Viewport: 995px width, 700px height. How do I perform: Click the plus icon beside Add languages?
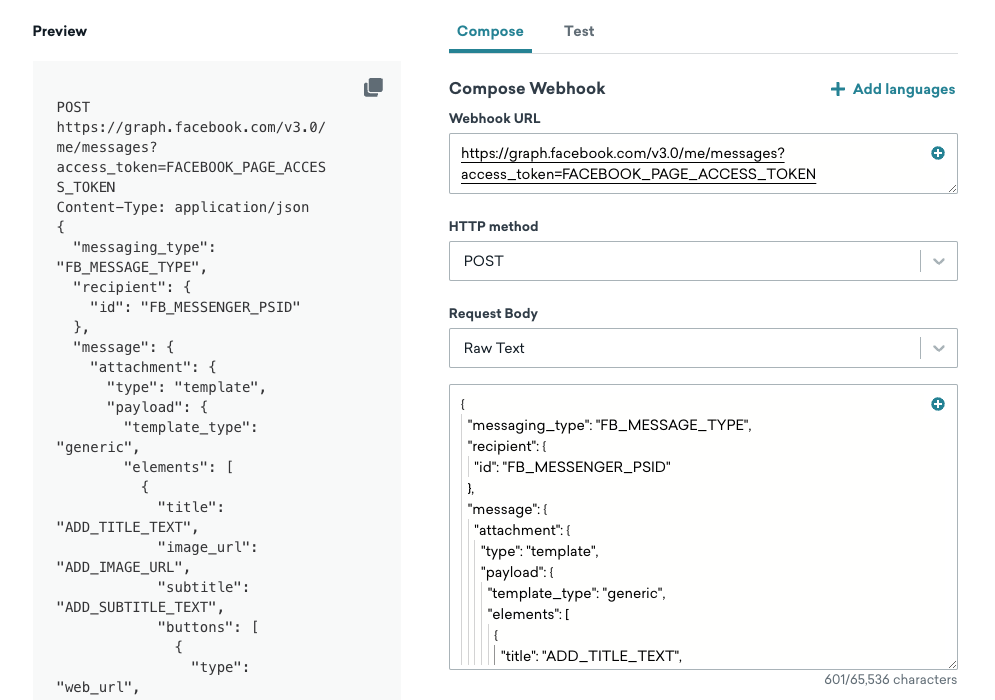(x=838, y=89)
